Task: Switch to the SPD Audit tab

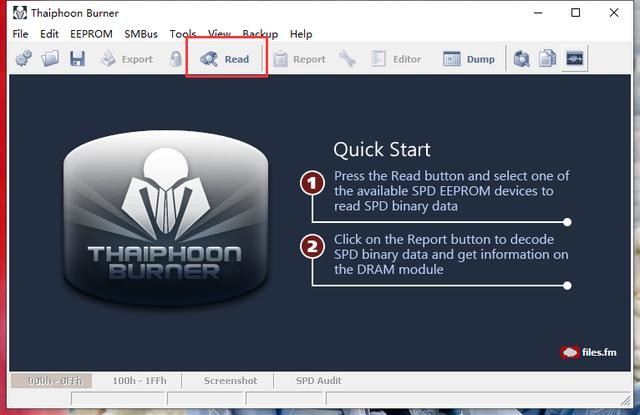Action: [318, 381]
